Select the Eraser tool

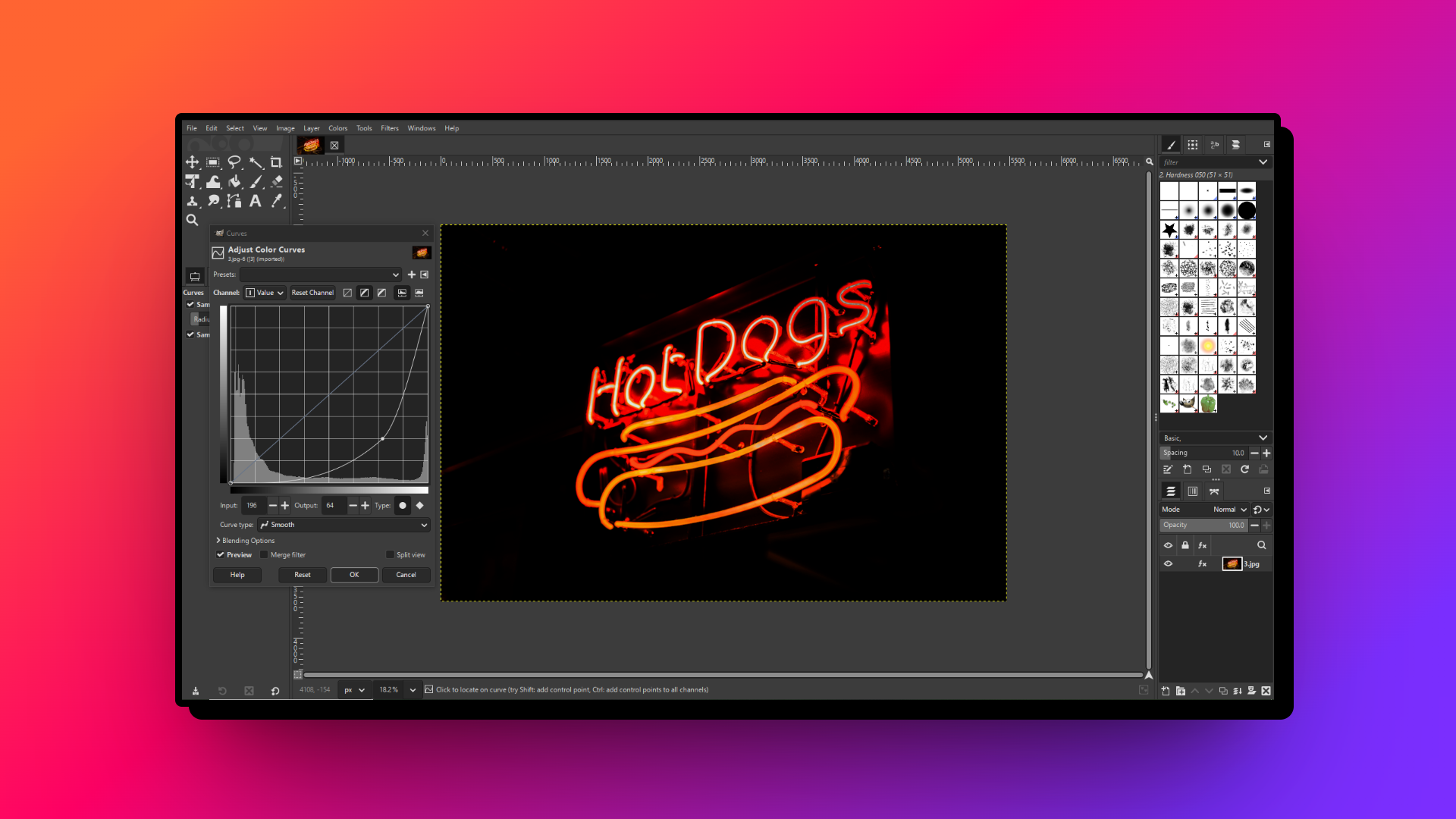click(276, 182)
